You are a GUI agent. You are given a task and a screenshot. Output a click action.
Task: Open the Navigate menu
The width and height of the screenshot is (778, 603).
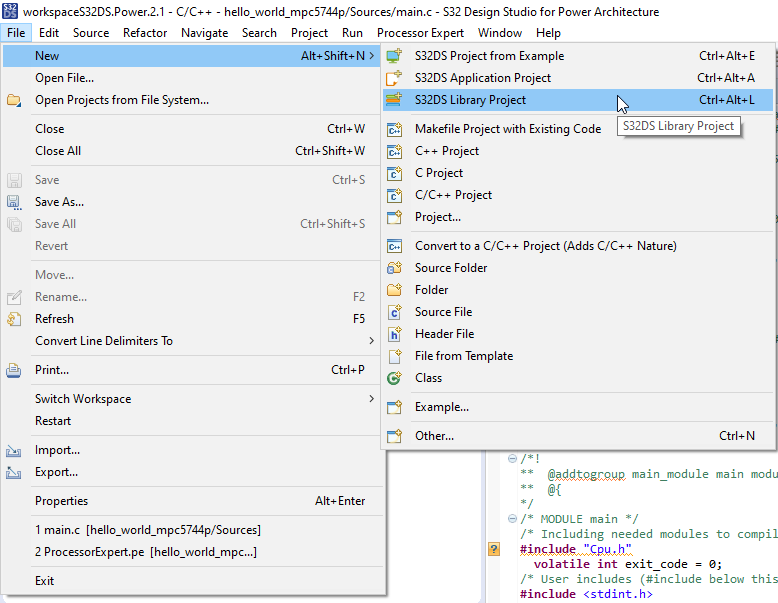pos(204,33)
